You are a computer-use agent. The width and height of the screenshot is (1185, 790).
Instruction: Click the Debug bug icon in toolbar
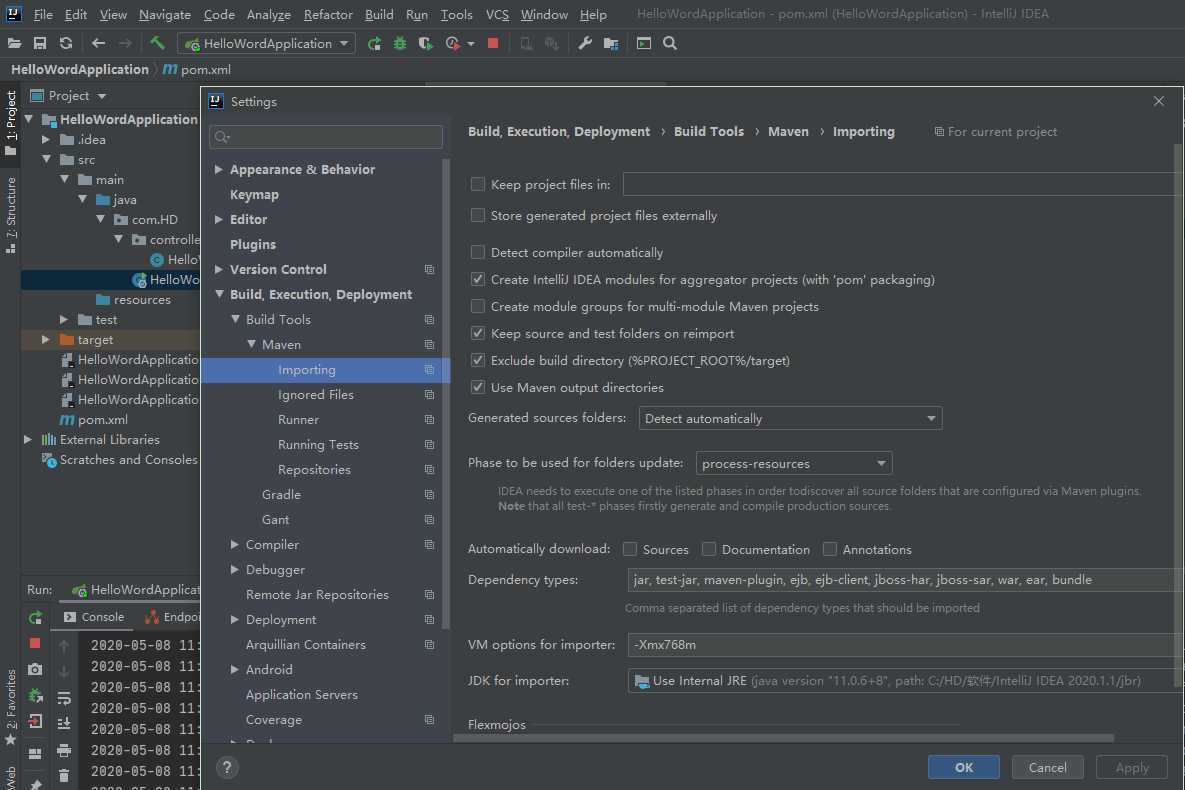pos(400,44)
